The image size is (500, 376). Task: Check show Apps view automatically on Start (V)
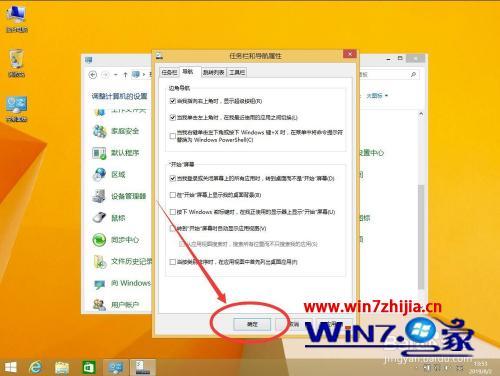tap(173, 228)
